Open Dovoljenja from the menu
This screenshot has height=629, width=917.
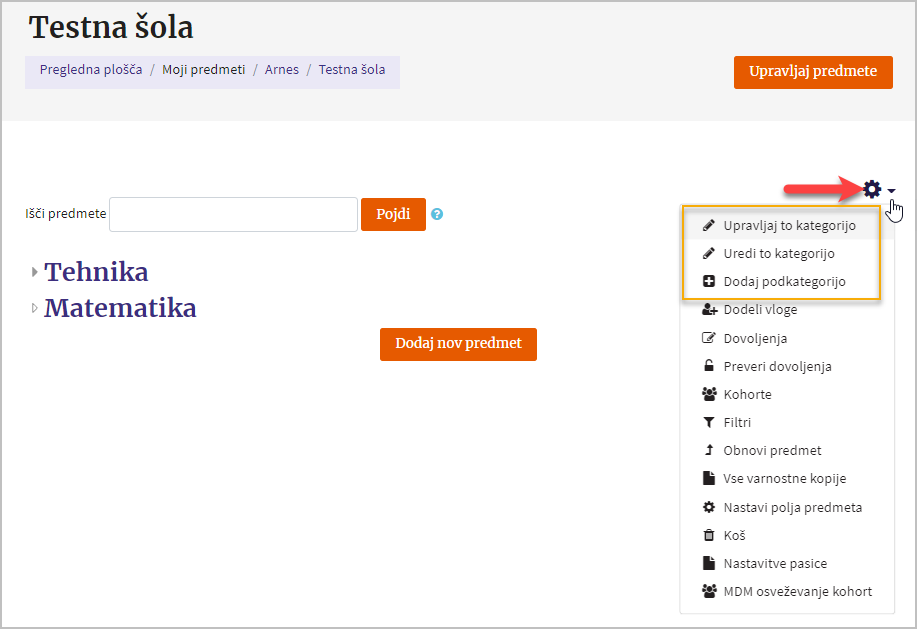point(755,338)
